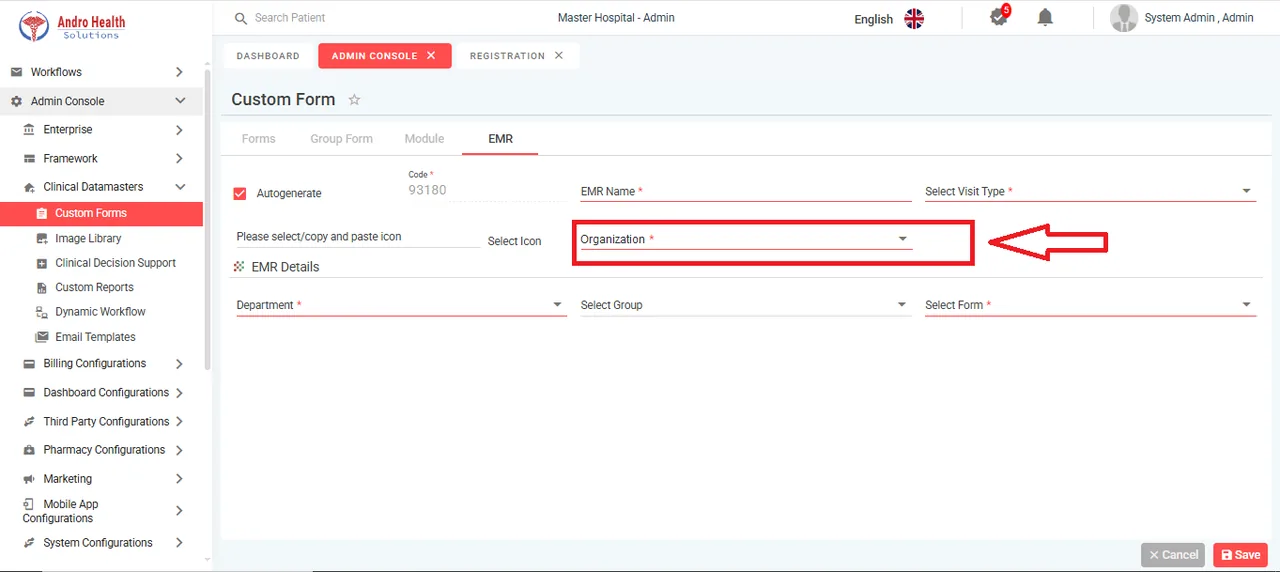The height and width of the screenshot is (572, 1280).
Task: Open the Select Visit Type dropdown
Action: coord(1090,191)
